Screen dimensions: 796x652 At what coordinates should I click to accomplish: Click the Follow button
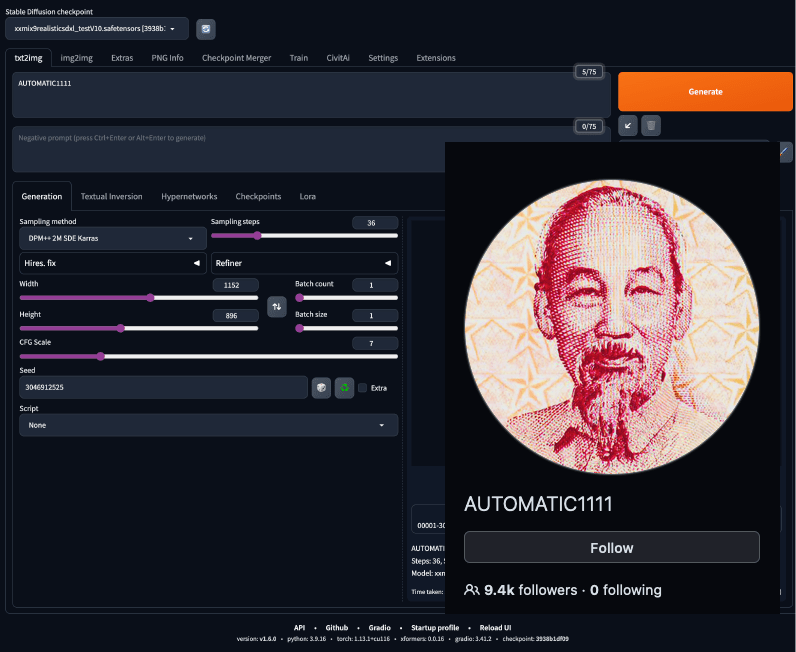[x=611, y=547]
